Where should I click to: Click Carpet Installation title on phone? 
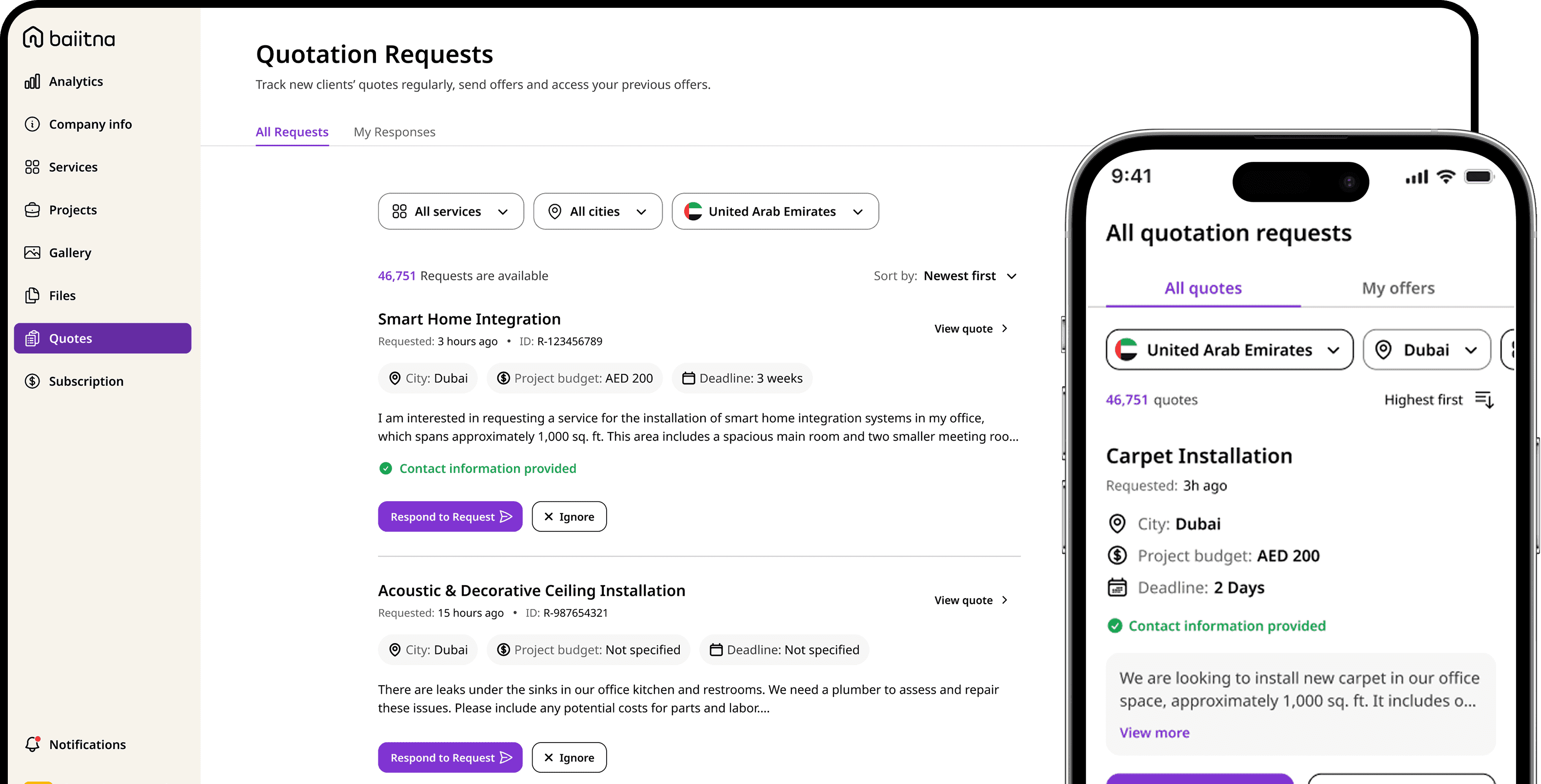coord(1199,456)
